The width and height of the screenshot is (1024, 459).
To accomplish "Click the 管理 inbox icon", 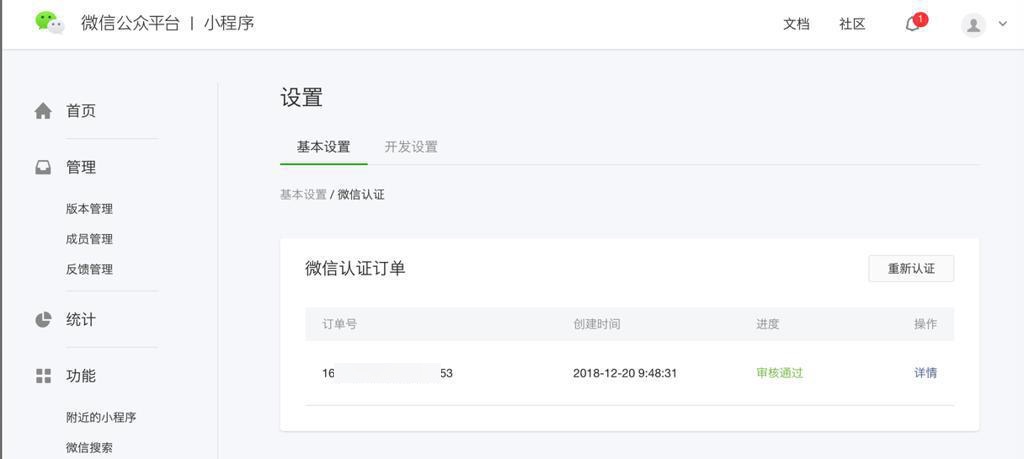I will pyautogui.click(x=43, y=167).
